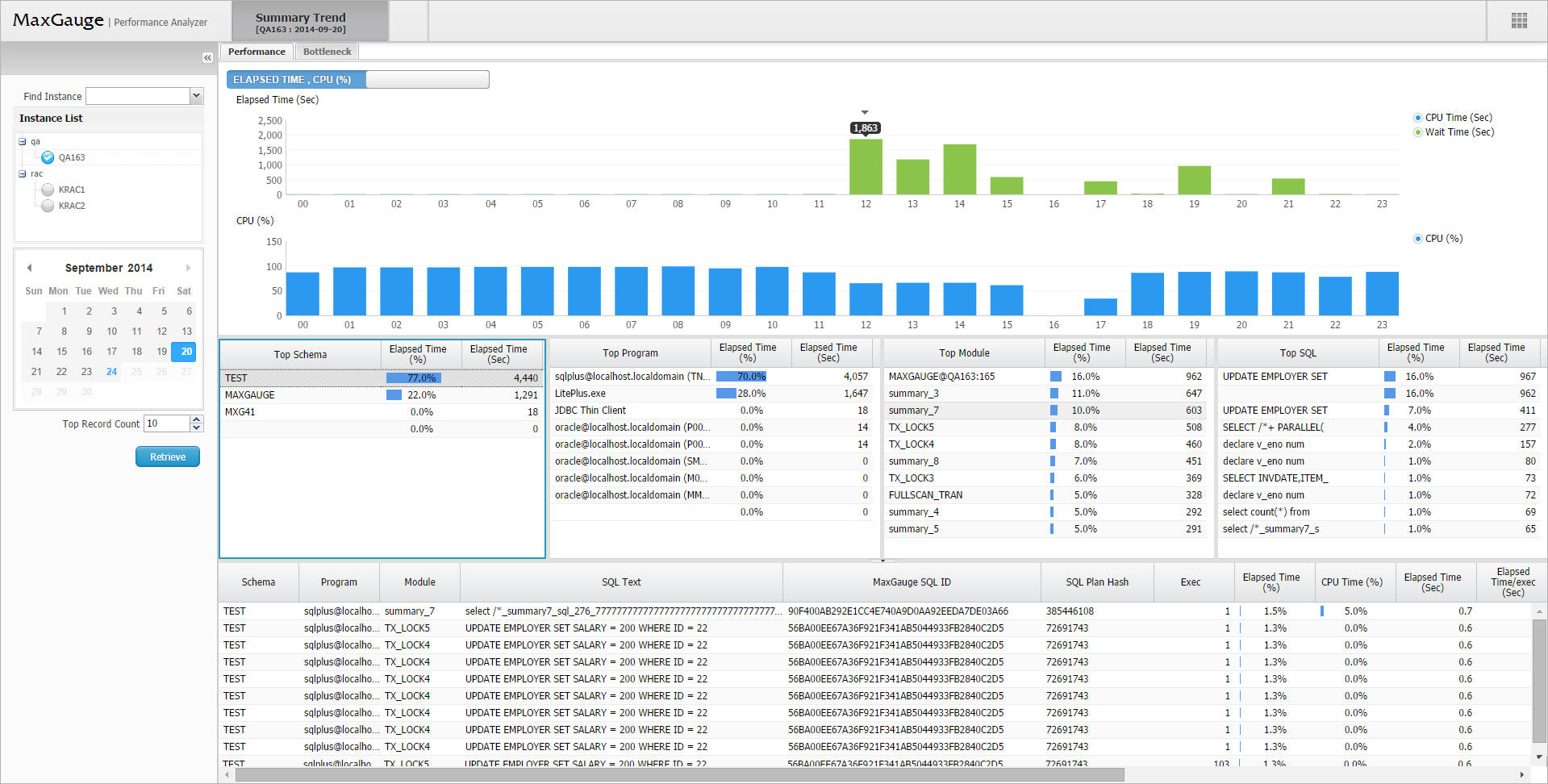Select SELECT /*+ PARALLEL( SQL row

click(1379, 427)
